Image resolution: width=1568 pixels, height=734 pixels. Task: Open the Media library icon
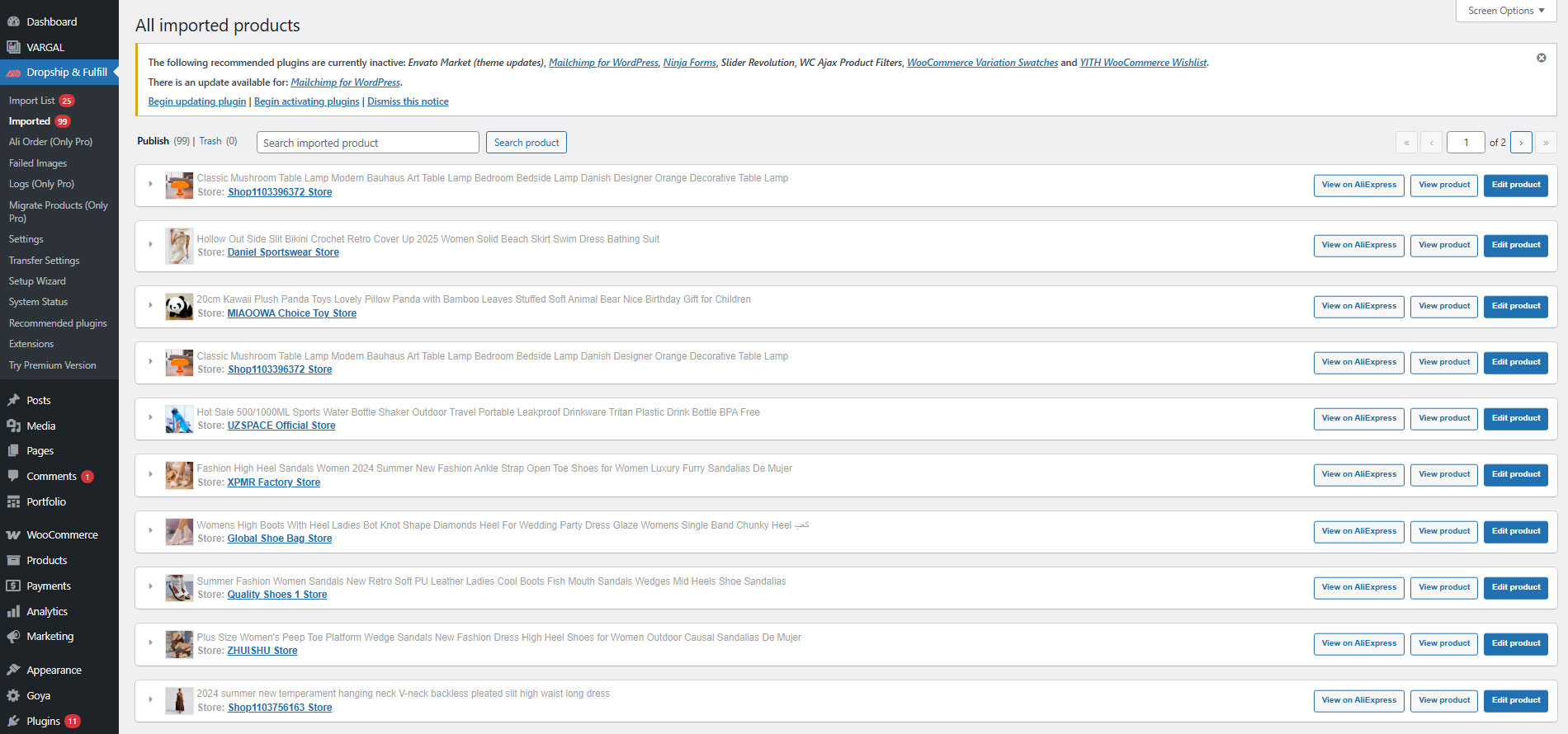[13, 426]
